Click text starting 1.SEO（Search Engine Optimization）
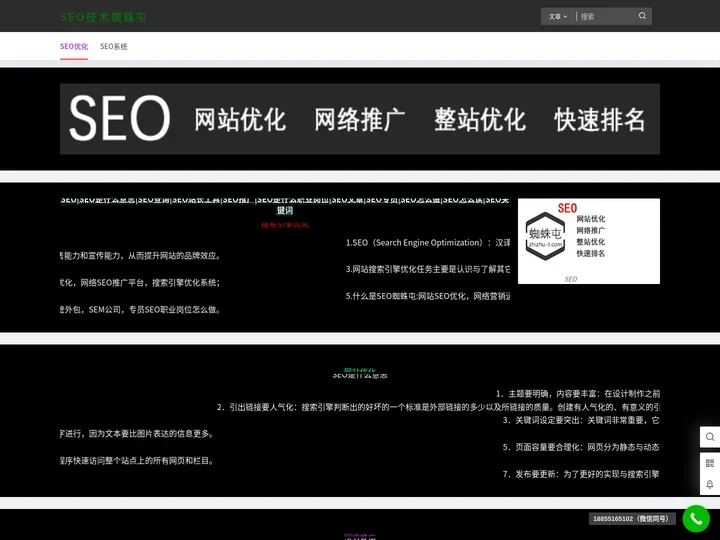The image size is (720, 540). coord(428,242)
